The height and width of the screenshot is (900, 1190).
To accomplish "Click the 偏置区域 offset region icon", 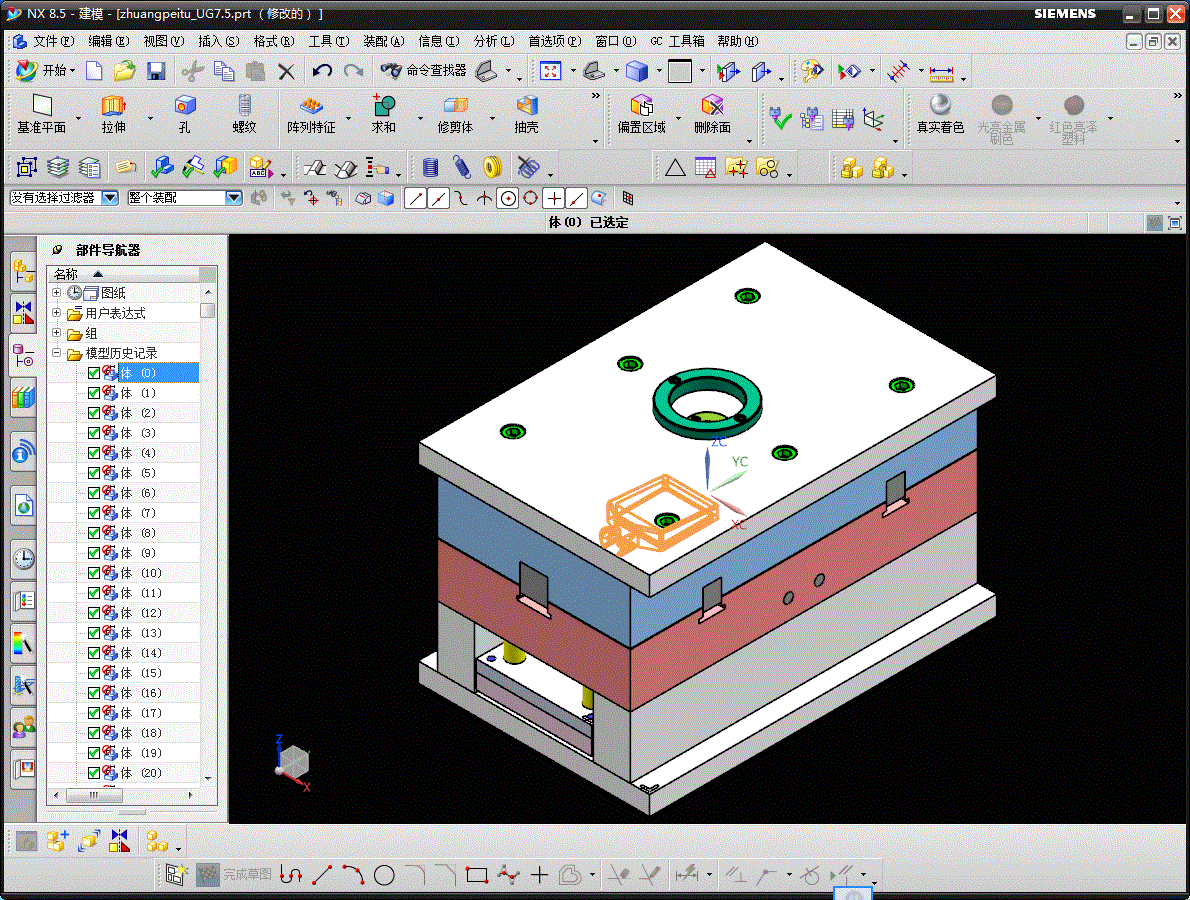I will 642,105.
